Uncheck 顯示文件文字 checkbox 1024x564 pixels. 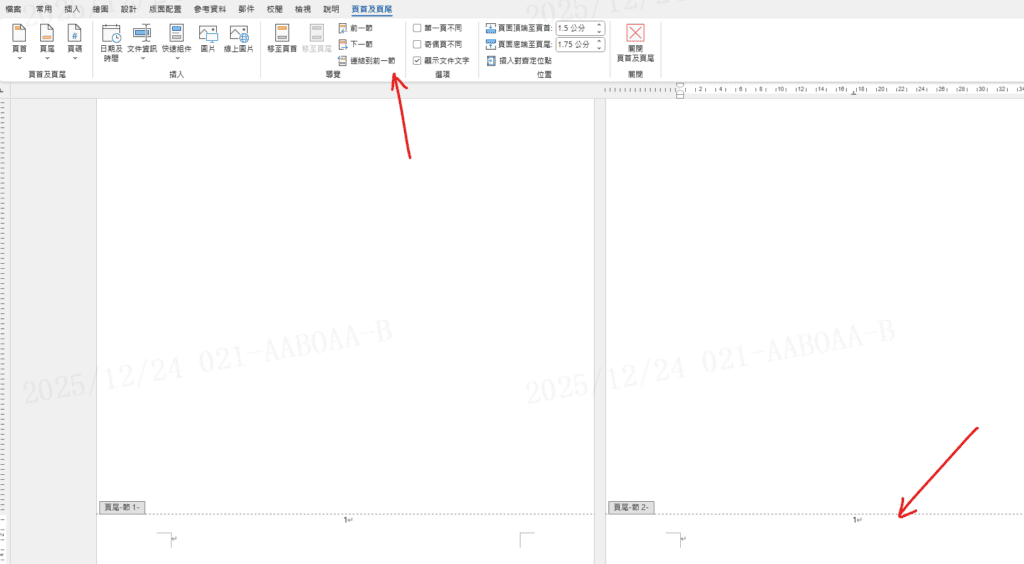click(x=418, y=60)
